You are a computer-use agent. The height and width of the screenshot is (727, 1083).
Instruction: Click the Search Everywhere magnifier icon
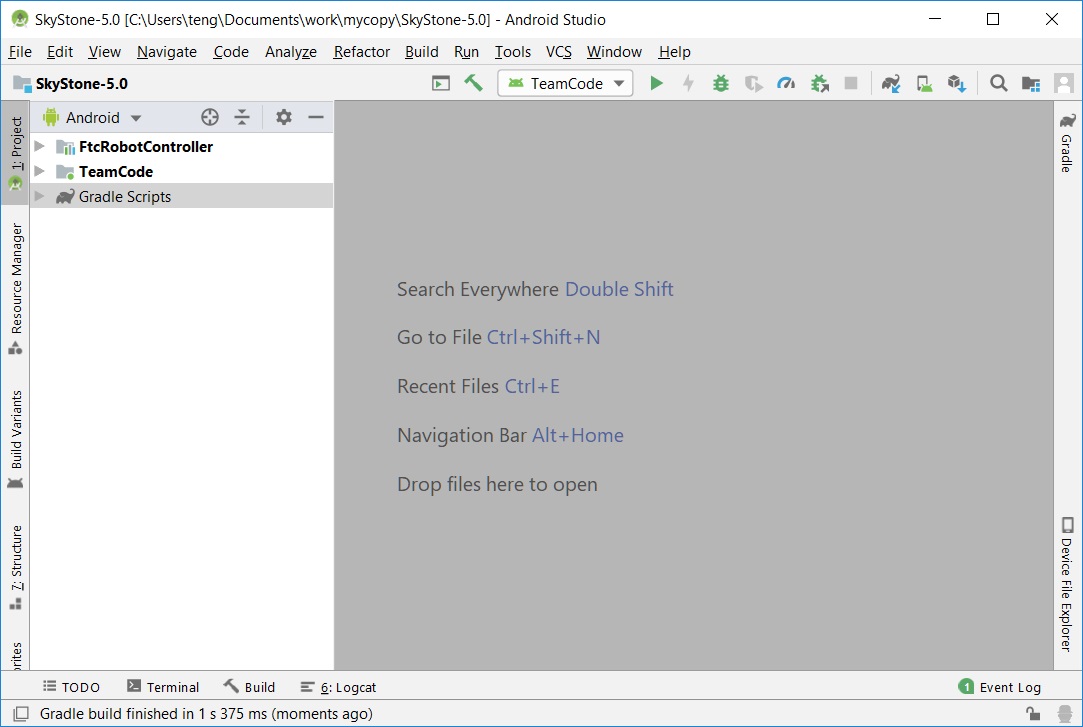[998, 83]
